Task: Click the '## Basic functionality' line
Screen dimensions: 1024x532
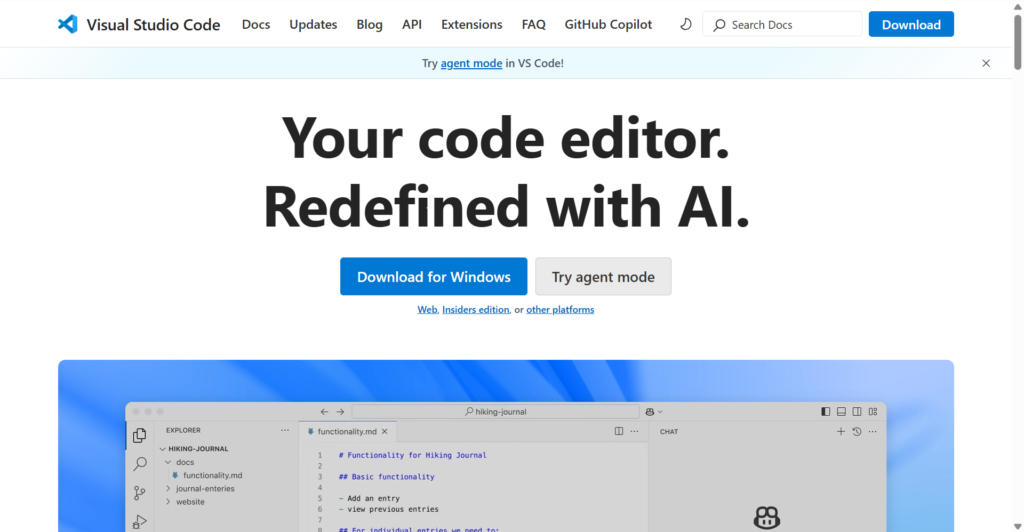Action: pyautogui.click(x=387, y=477)
